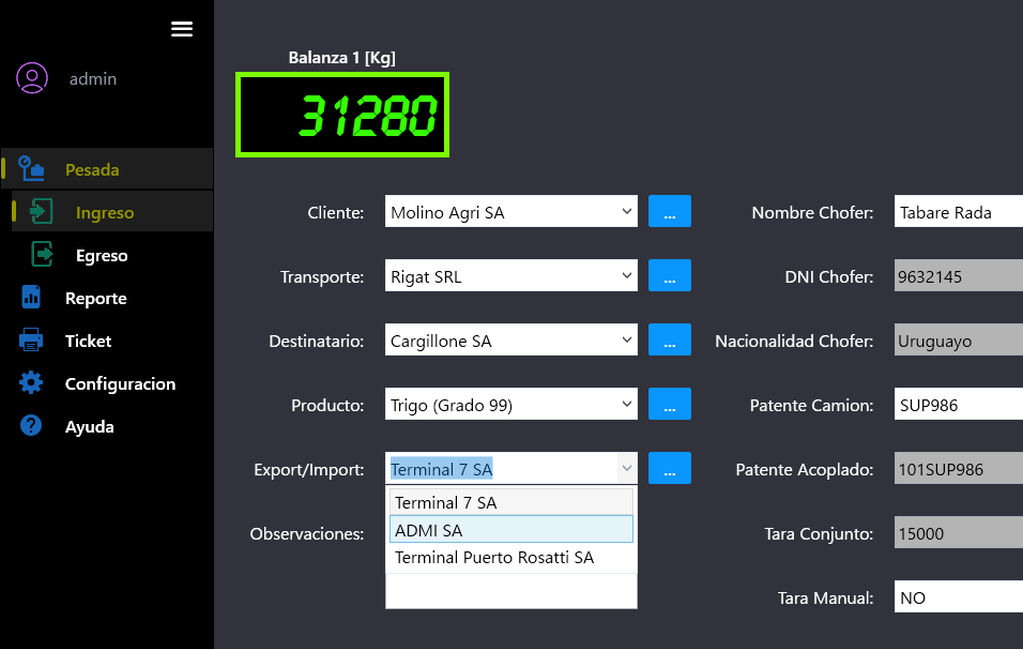Image resolution: width=1023 pixels, height=649 pixels.
Task: Click the Nombre Chofer input field
Action: tap(957, 212)
